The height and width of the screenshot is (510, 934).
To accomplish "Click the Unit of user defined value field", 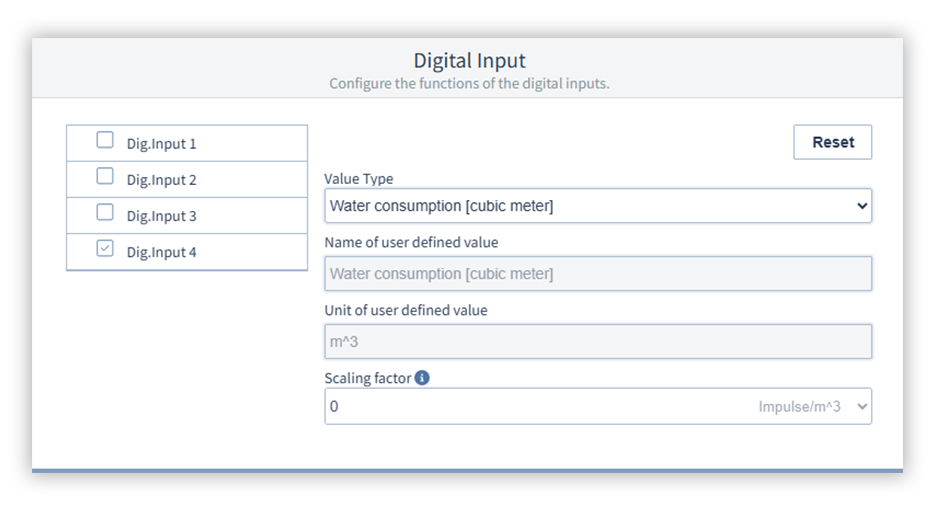I will coord(597,342).
